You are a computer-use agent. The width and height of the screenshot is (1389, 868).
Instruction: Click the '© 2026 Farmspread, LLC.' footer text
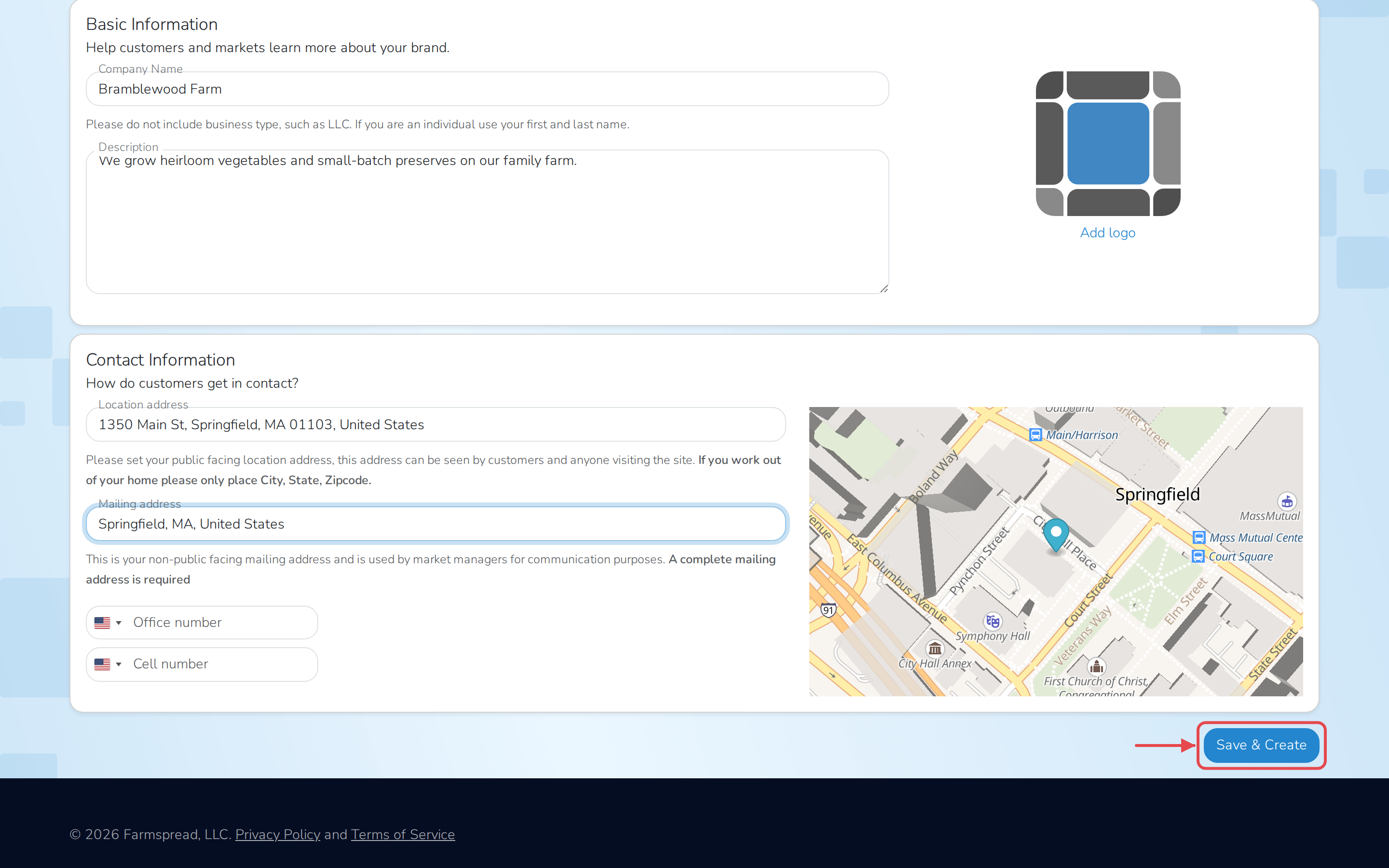(150, 834)
